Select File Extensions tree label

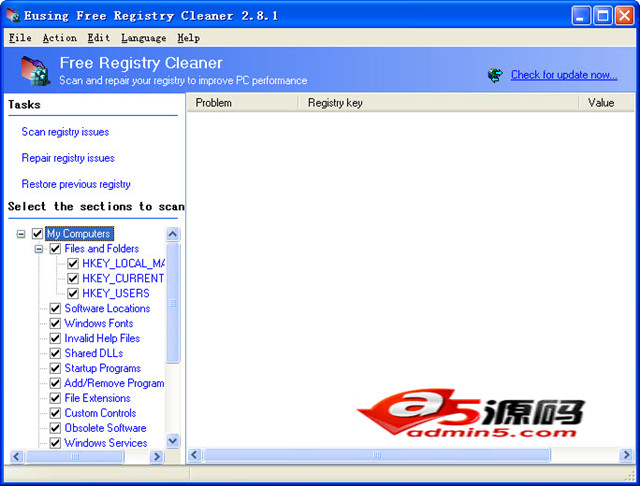(98, 398)
